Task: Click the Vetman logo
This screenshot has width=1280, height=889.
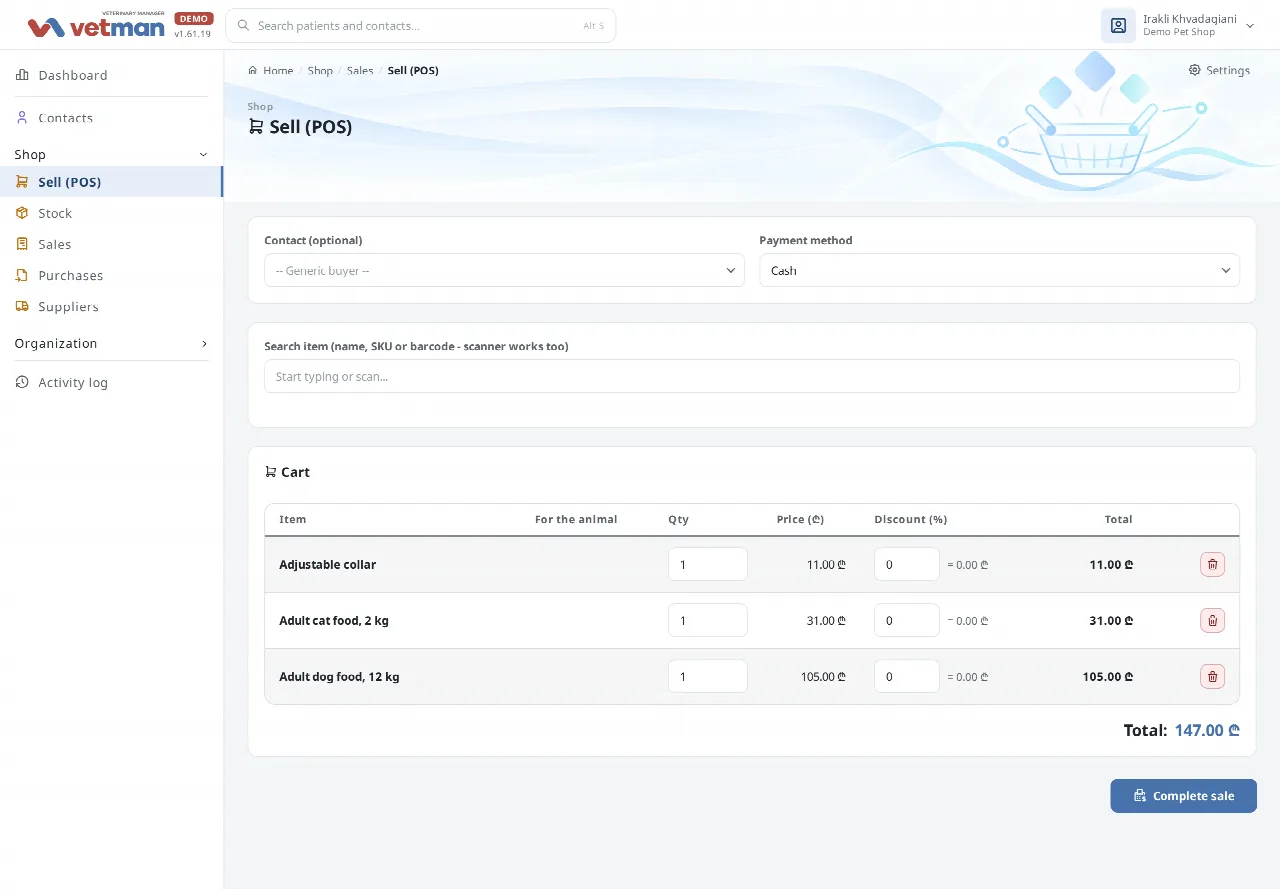Action: point(96,25)
